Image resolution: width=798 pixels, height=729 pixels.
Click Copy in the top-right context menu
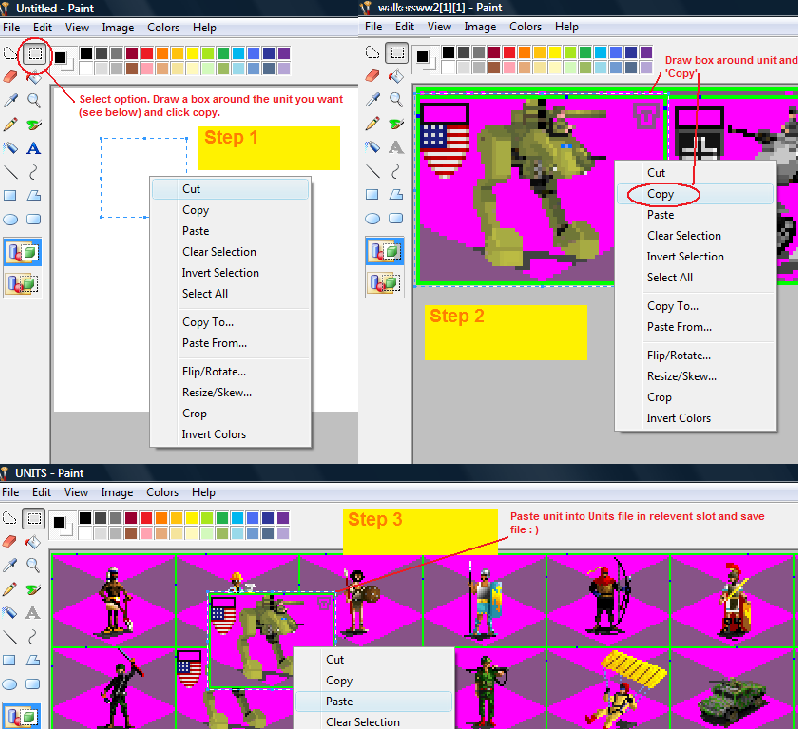[660, 194]
